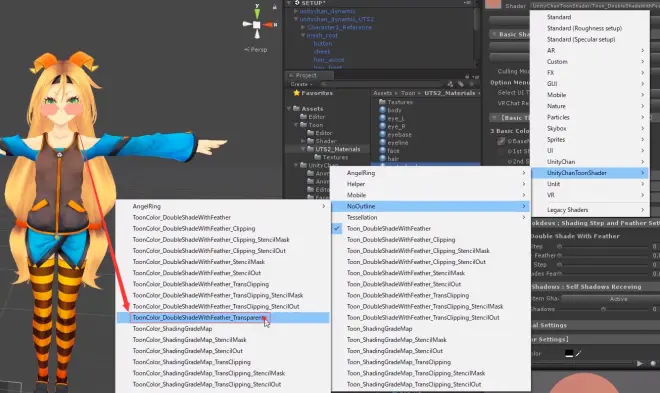Expand the unitychan_dynamic object
The width and height of the screenshot is (660, 393).
click(296, 11)
